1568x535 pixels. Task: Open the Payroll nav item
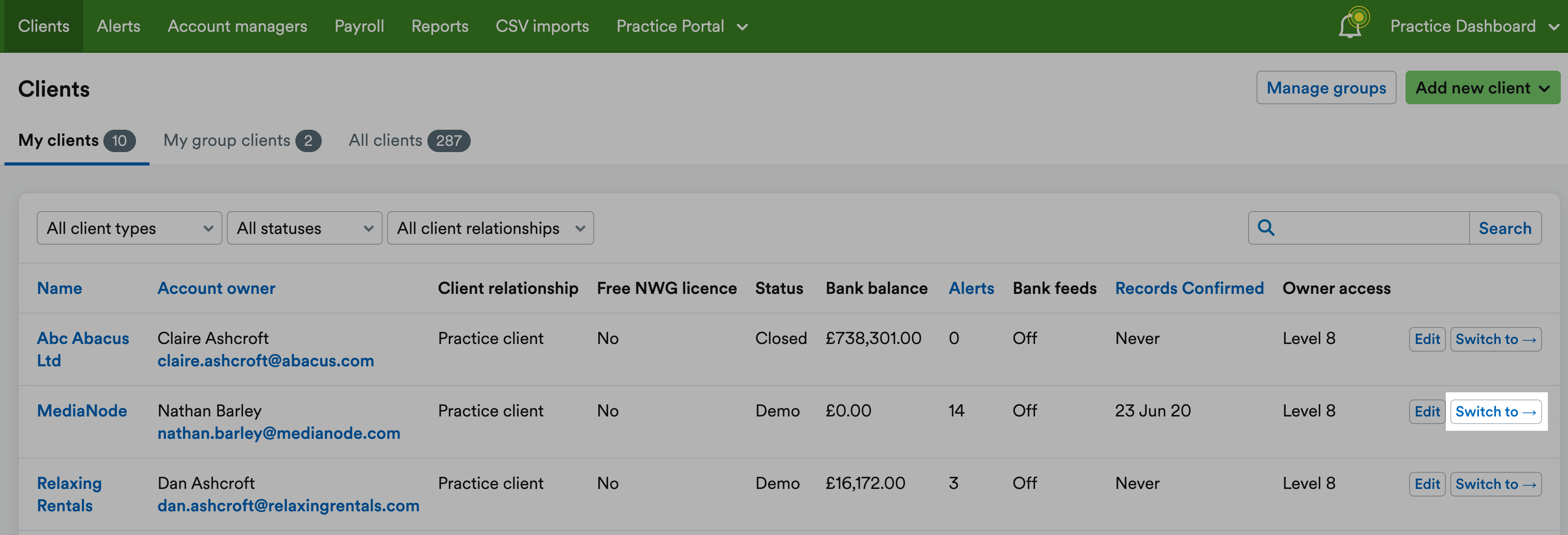point(359,26)
